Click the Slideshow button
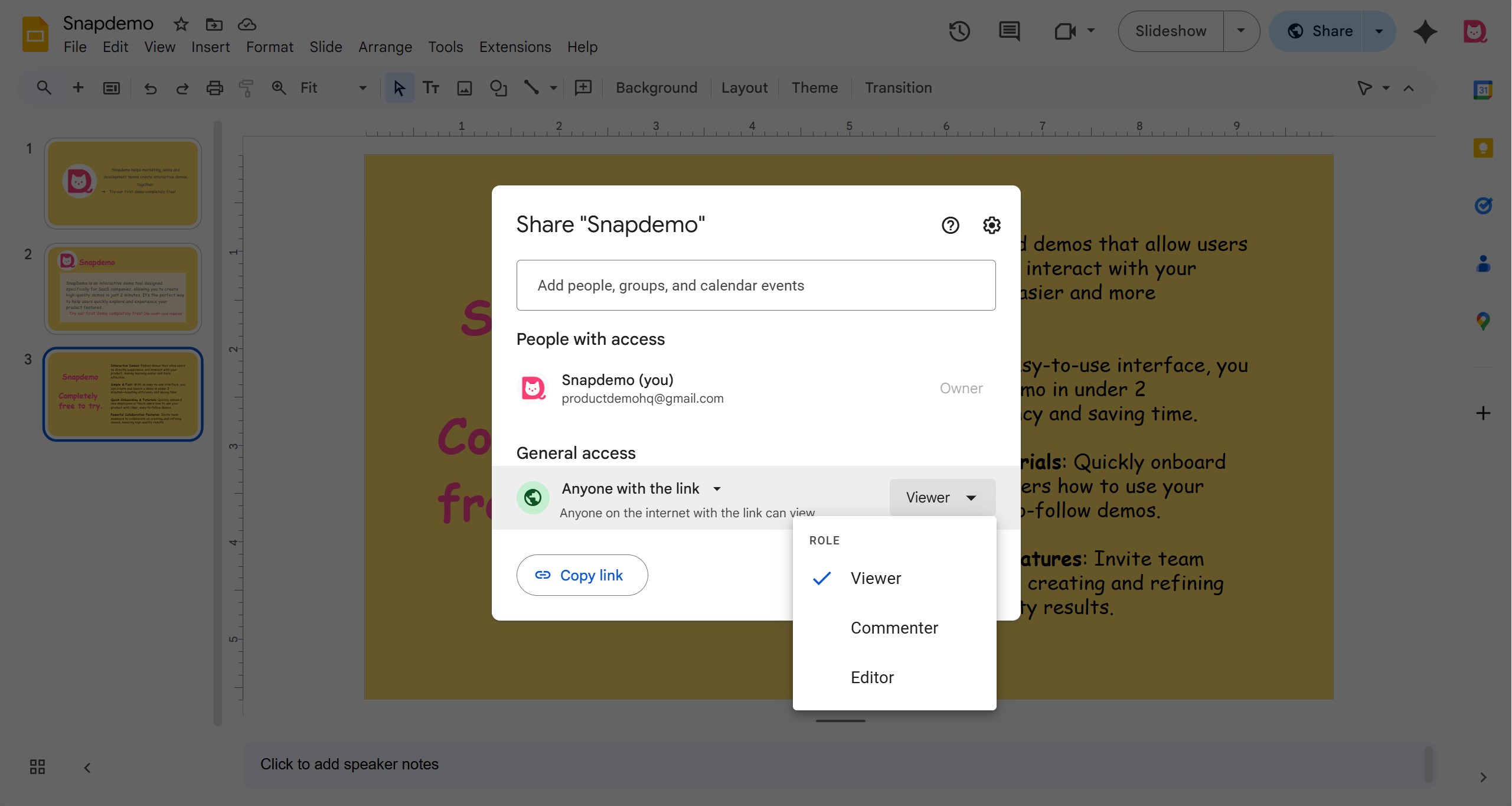 tap(1171, 31)
